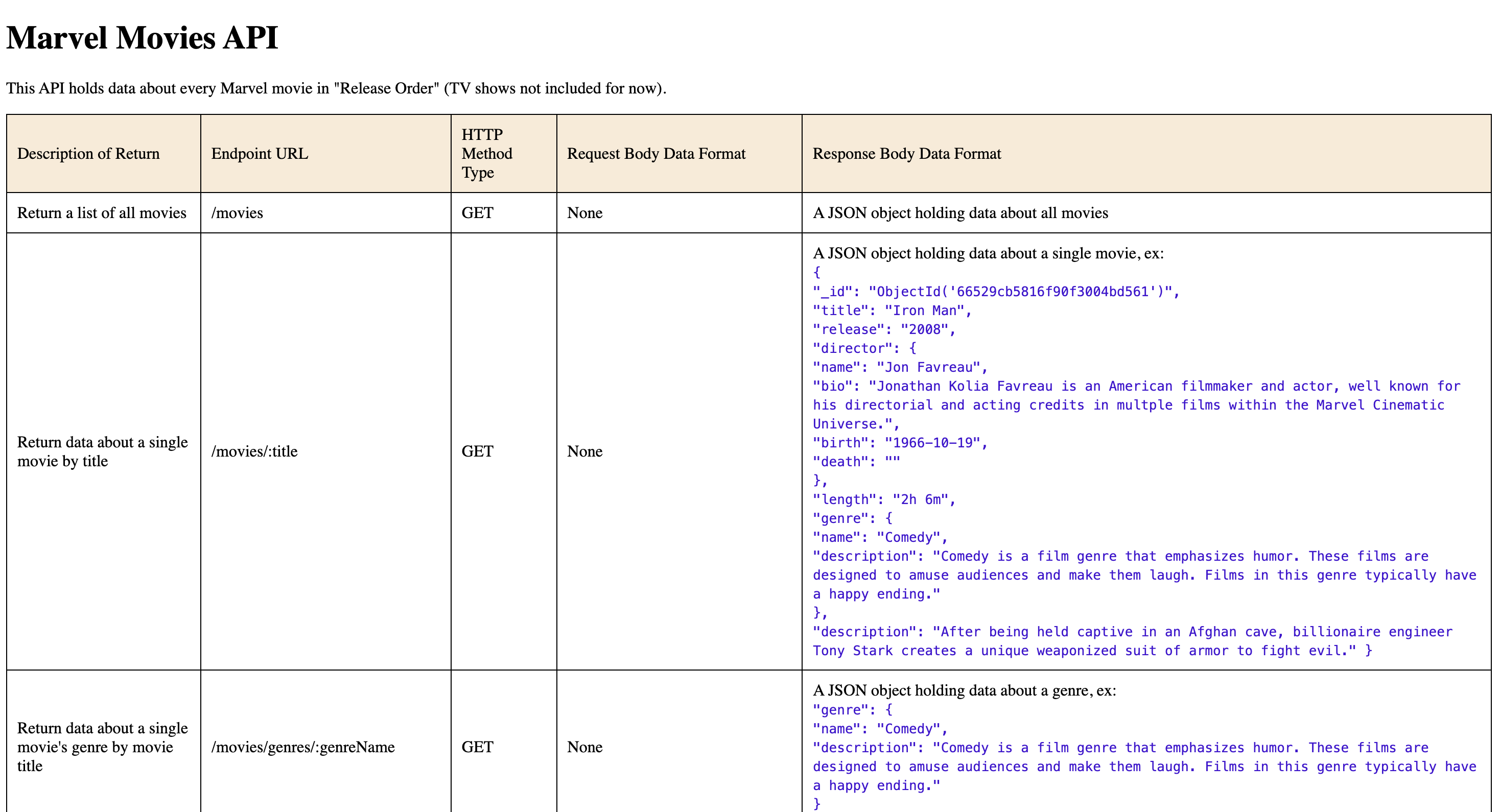Click the "name": "Jon Favreau" JSON line
This screenshot has width=1500, height=812.
tap(900, 367)
